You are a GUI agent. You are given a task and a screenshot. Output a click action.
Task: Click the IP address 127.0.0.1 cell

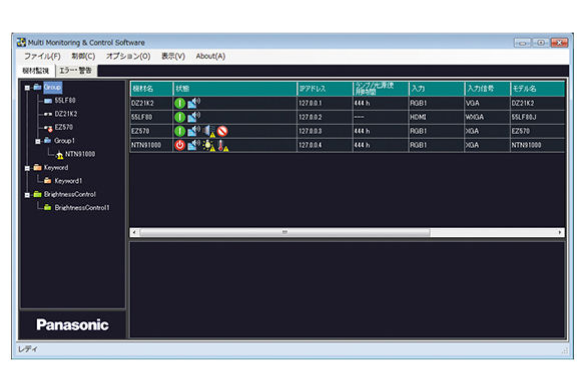[325, 103]
